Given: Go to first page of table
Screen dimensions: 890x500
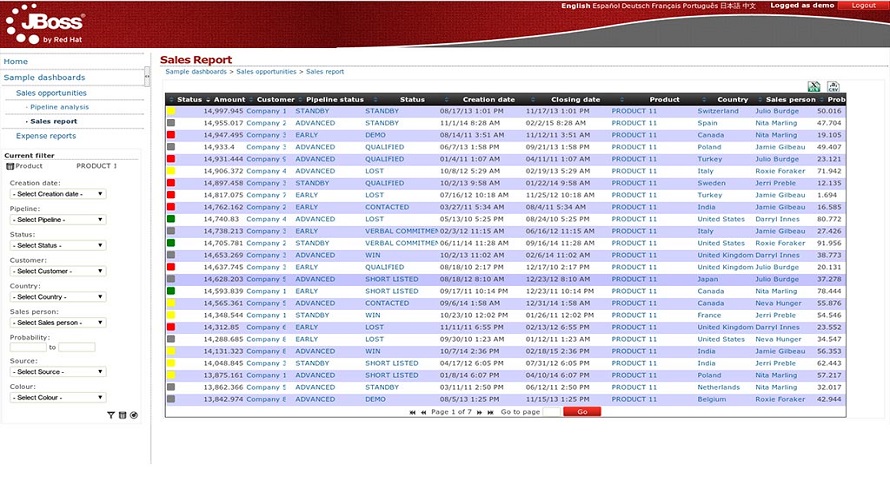Looking at the screenshot, I should coord(413,413).
